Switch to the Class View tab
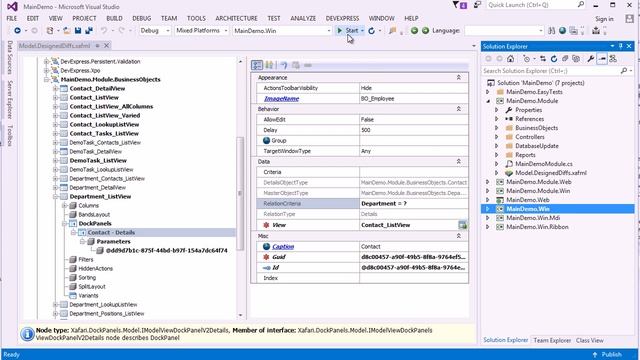 [589, 340]
